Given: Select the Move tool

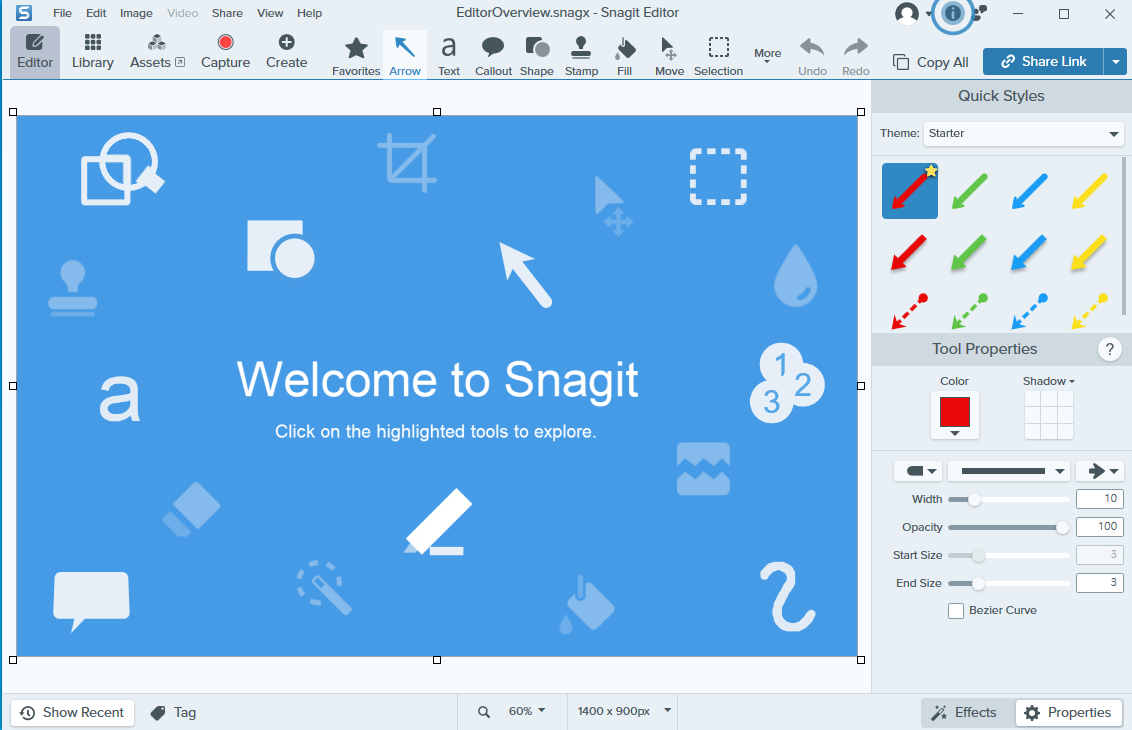Looking at the screenshot, I should point(669,55).
